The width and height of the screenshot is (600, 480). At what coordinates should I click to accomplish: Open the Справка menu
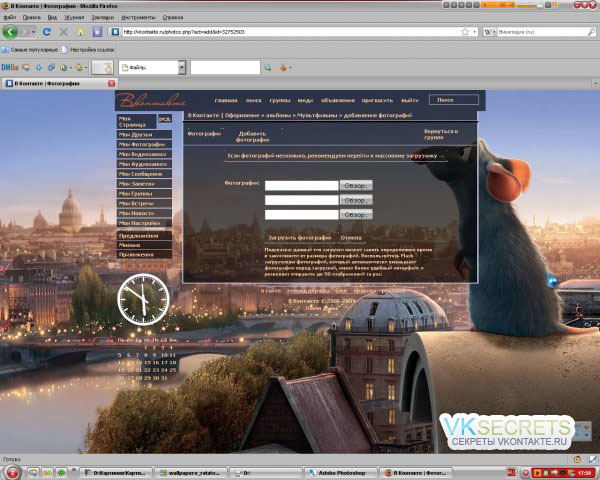pyautogui.click(x=173, y=17)
